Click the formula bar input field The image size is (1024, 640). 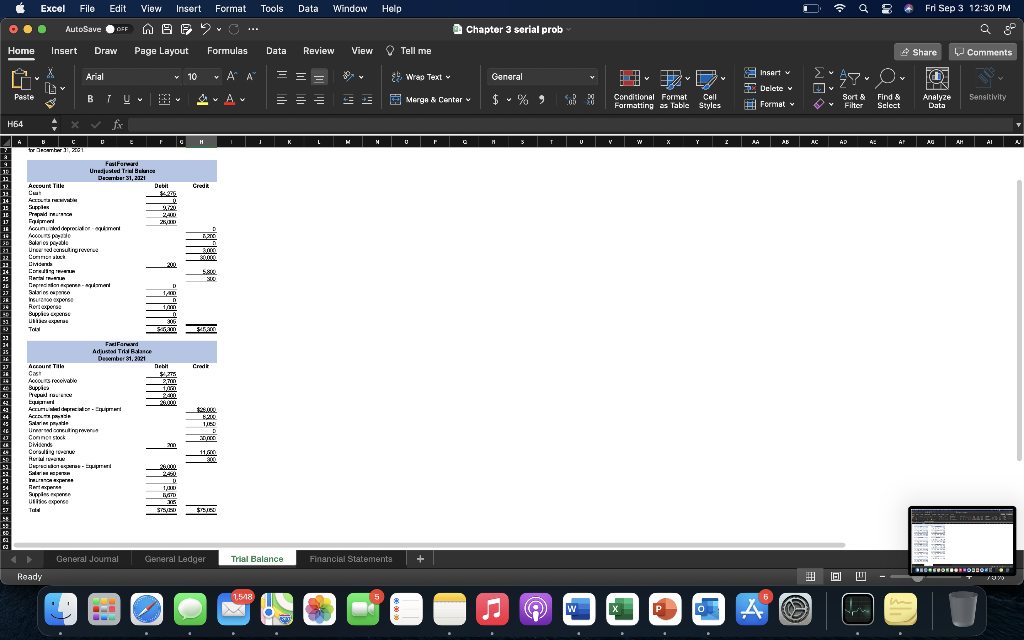coord(570,124)
